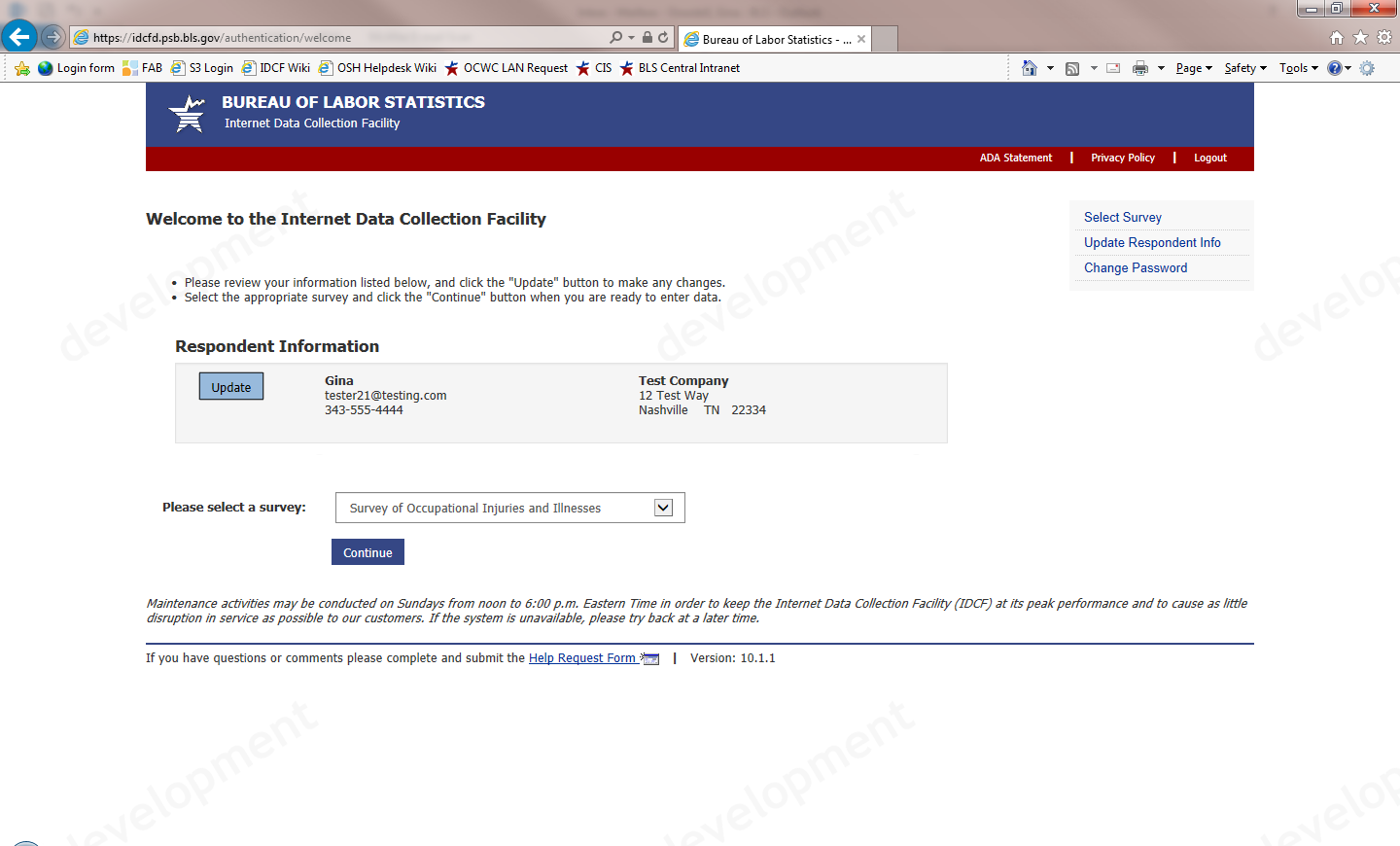Screen dimensions: 1400x846
Task: Open the Privacy Policy link
Action: pos(1123,158)
